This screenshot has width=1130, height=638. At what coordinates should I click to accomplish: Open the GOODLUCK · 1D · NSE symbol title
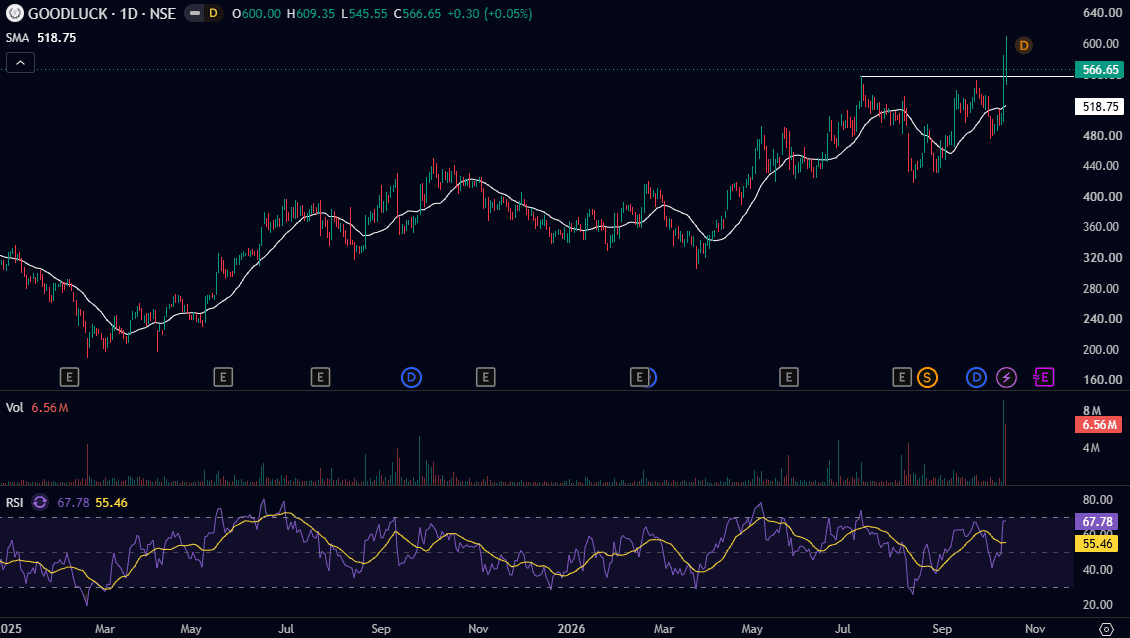pyautogui.click(x=102, y=14)
